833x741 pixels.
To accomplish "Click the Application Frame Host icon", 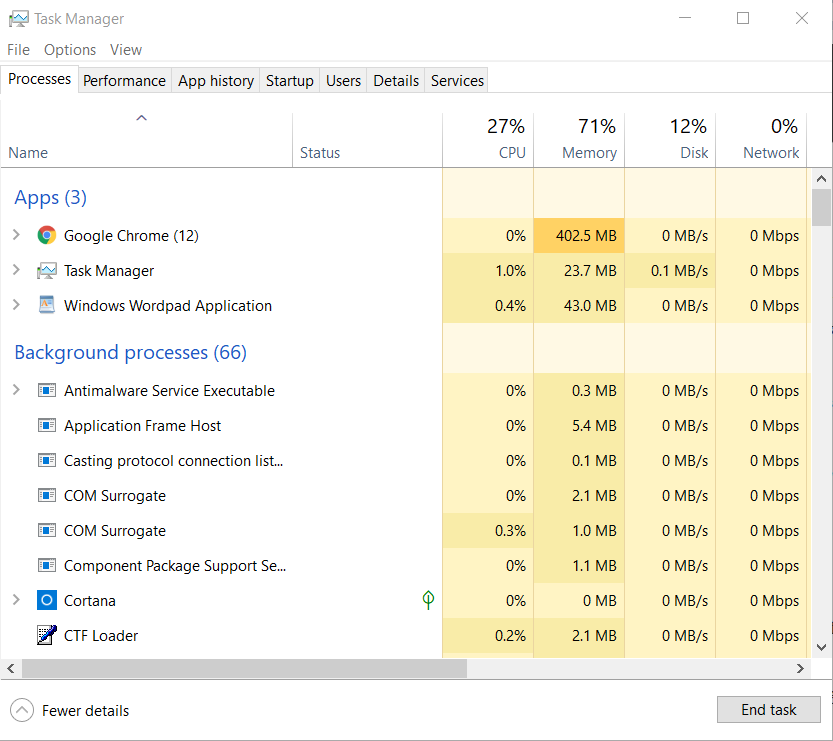I will 47,426.
